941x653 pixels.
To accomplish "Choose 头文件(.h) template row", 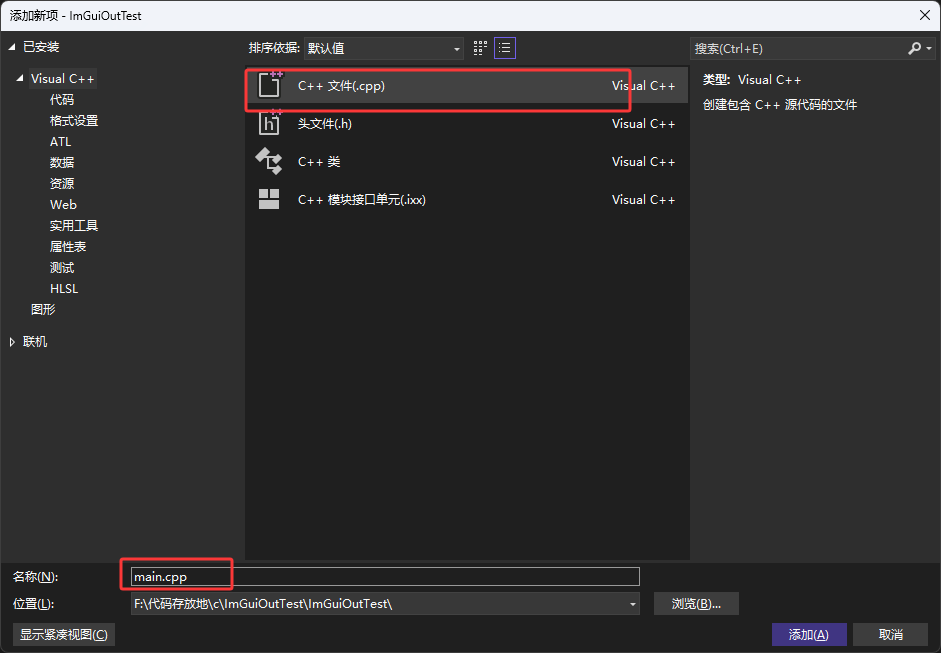I will 467,123.
